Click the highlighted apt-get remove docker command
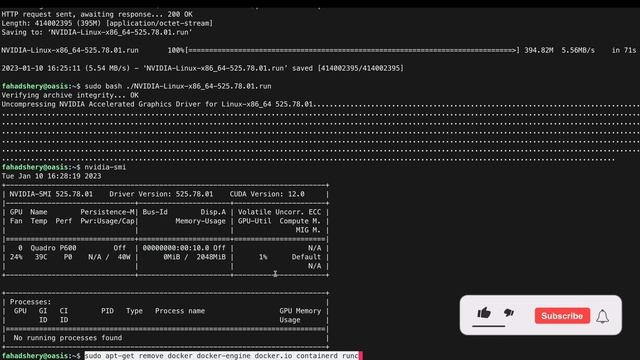The height and width of the screenshot is (360, 640). coord(222,356)
